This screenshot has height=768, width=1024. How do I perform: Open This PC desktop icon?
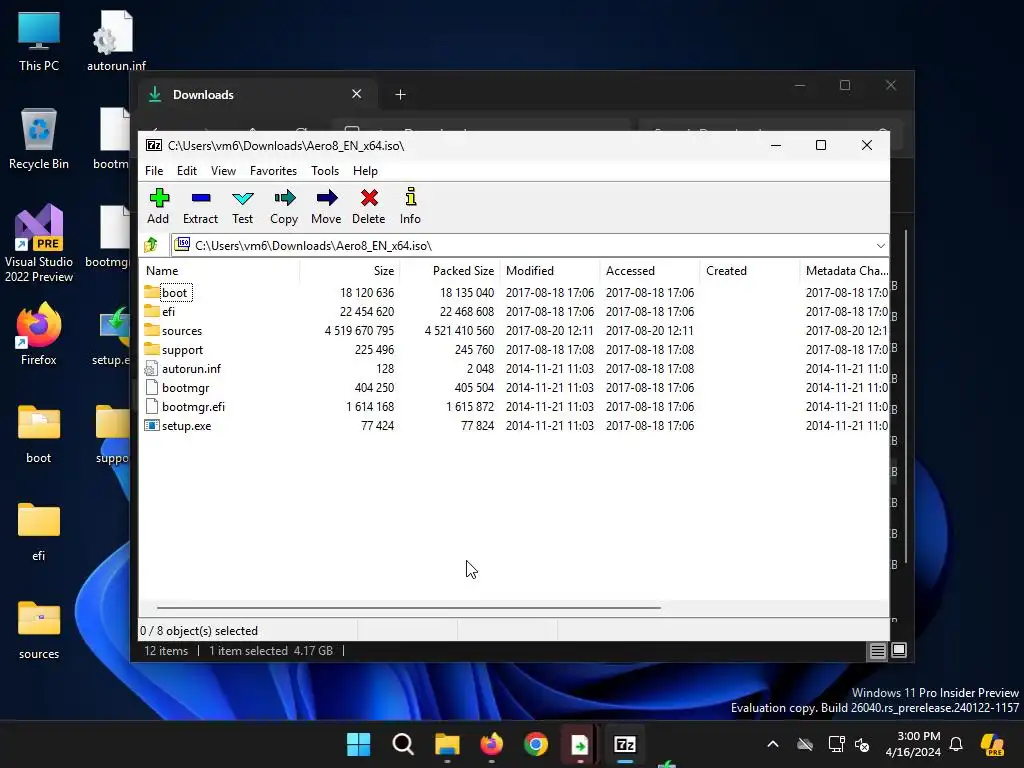39,41
